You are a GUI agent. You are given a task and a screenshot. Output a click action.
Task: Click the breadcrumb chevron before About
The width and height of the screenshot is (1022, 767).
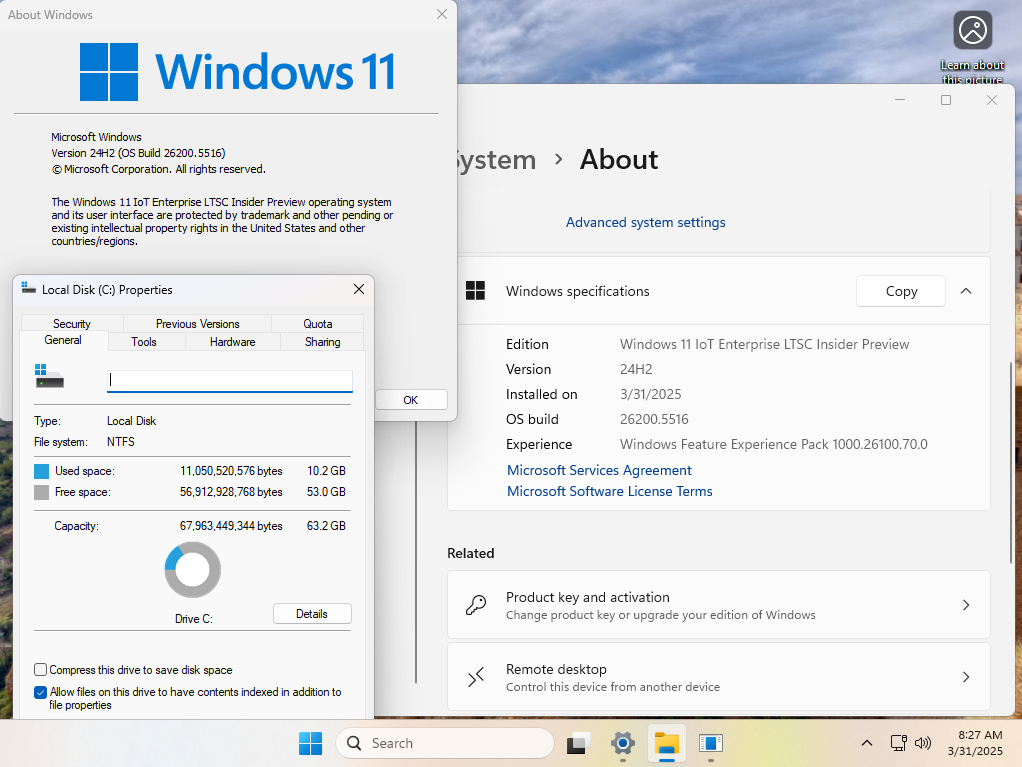[x=559, y=159]
